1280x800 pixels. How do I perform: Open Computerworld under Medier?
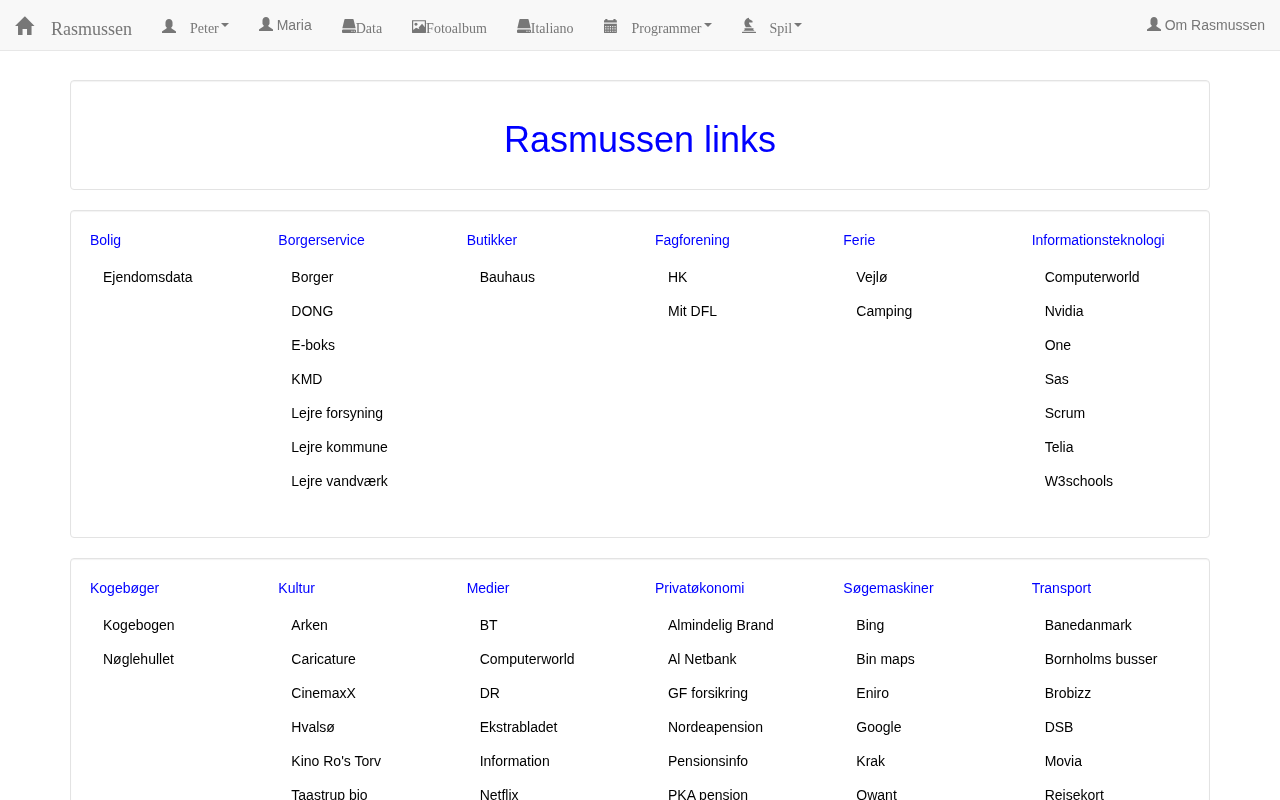pos(527,659)
